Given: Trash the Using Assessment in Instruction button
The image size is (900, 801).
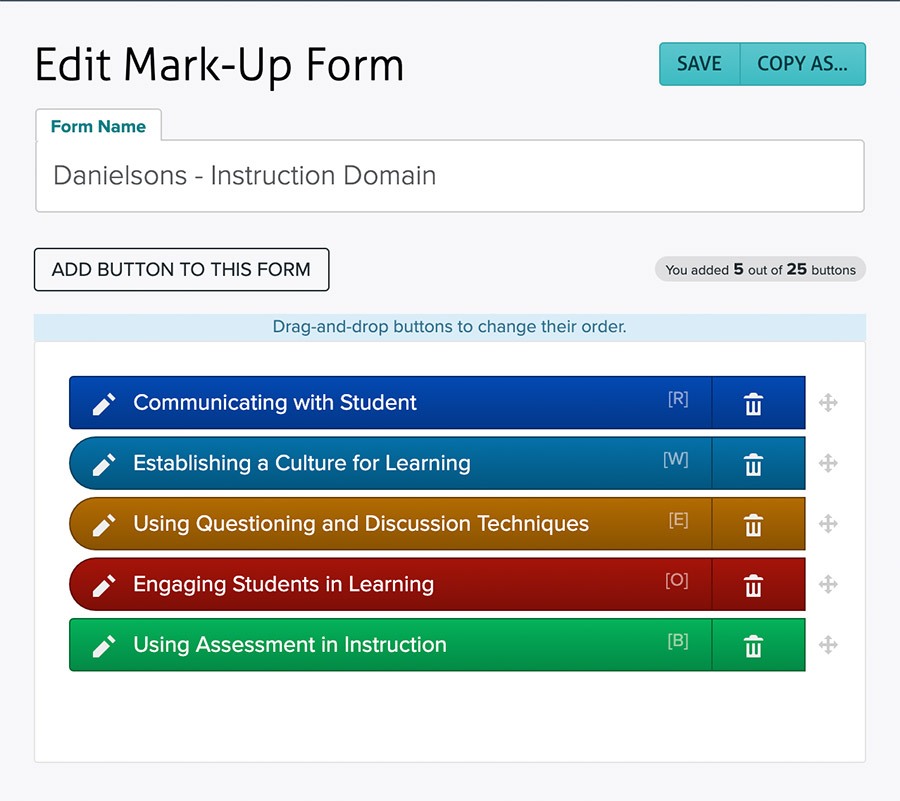Looking at the screenshot, I should coord(753,646).
